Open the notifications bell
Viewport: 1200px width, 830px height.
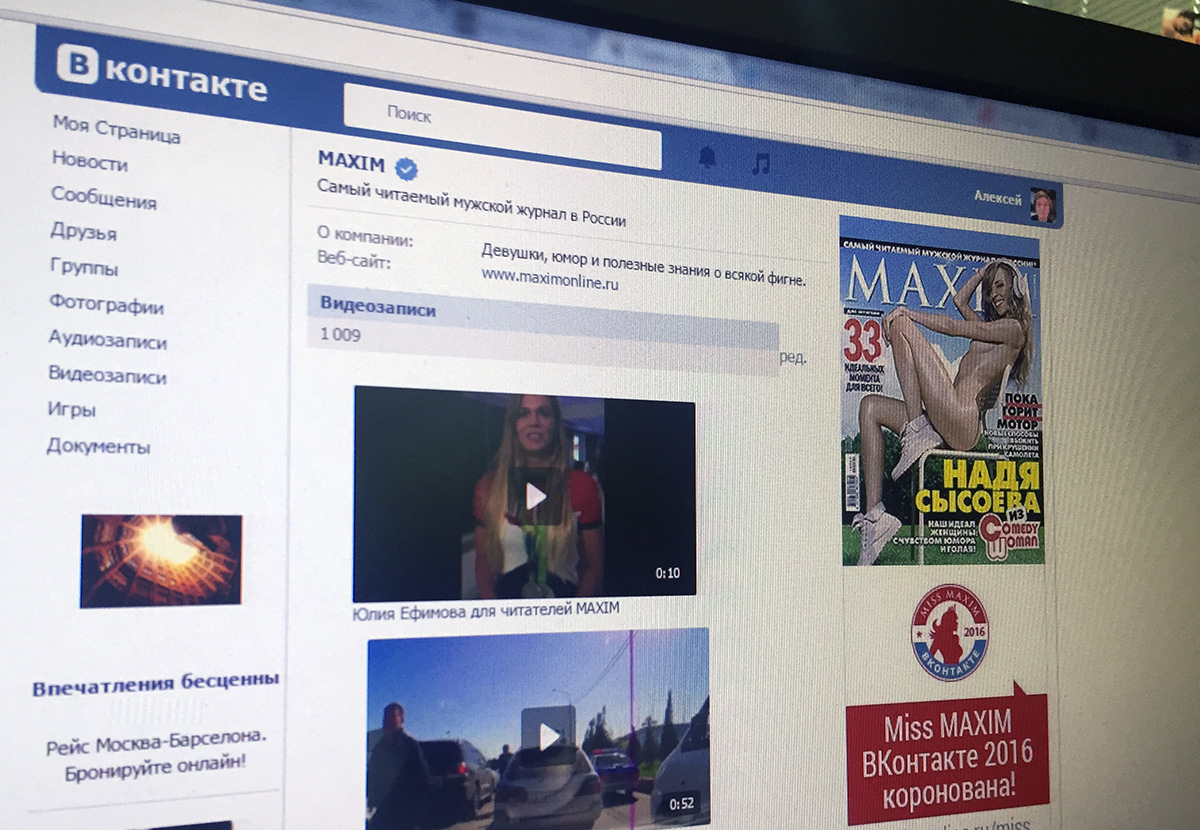click(708, 157)
